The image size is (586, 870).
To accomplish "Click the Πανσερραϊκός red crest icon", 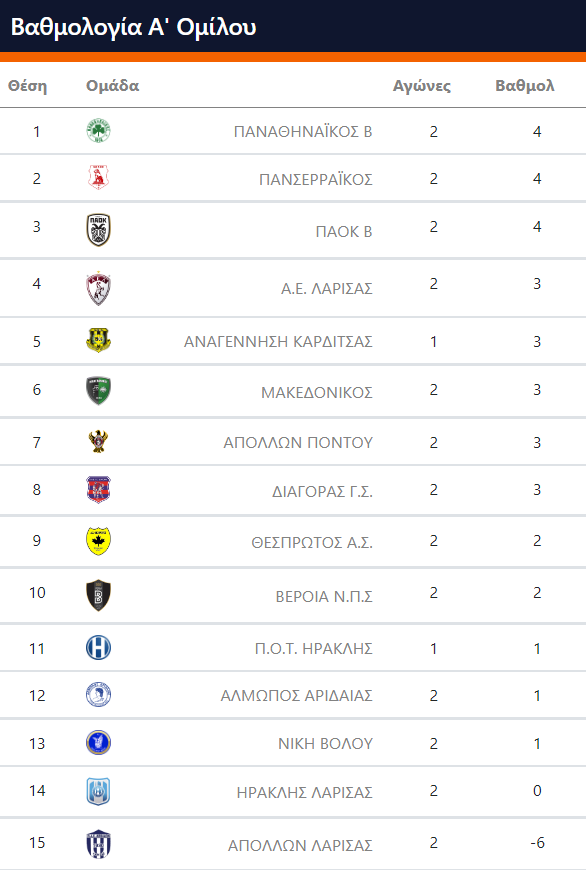I will (99, 178).
